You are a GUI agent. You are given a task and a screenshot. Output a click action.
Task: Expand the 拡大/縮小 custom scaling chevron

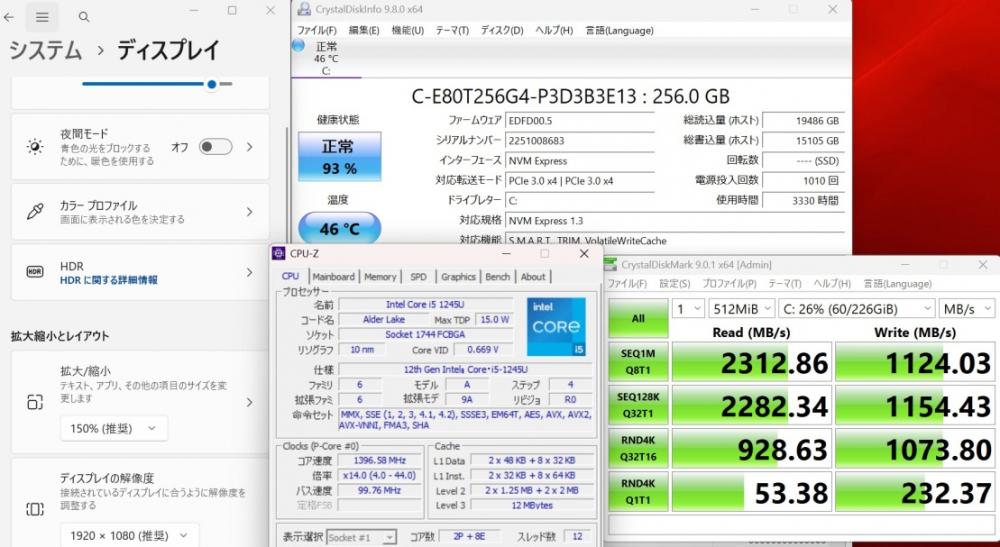[x=249, y=402]
